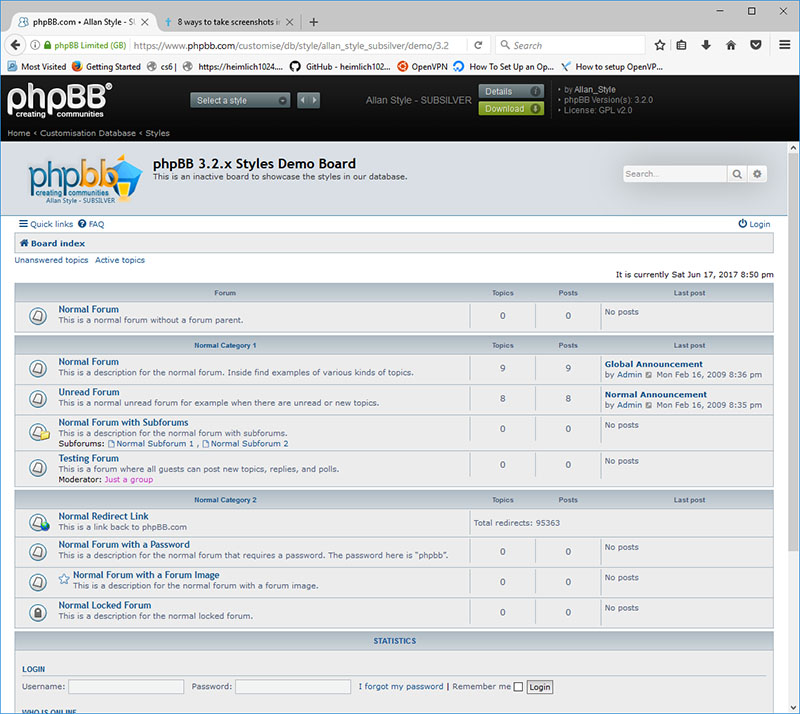Click previous style arrow in demo bar
Image resolution: width=800 pixels, height=714 pixels.
pos(303,100)
